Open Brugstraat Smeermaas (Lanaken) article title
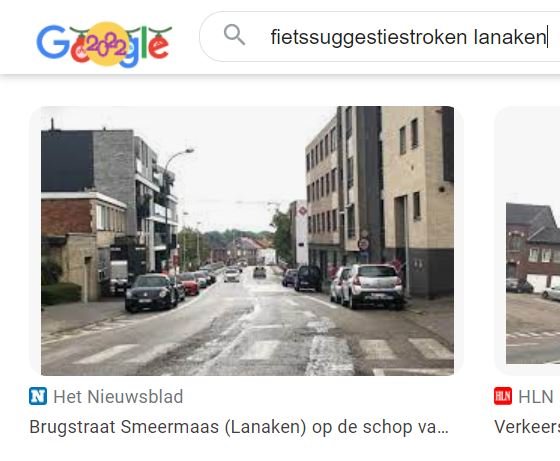The image size is (560, 461). 239,427
